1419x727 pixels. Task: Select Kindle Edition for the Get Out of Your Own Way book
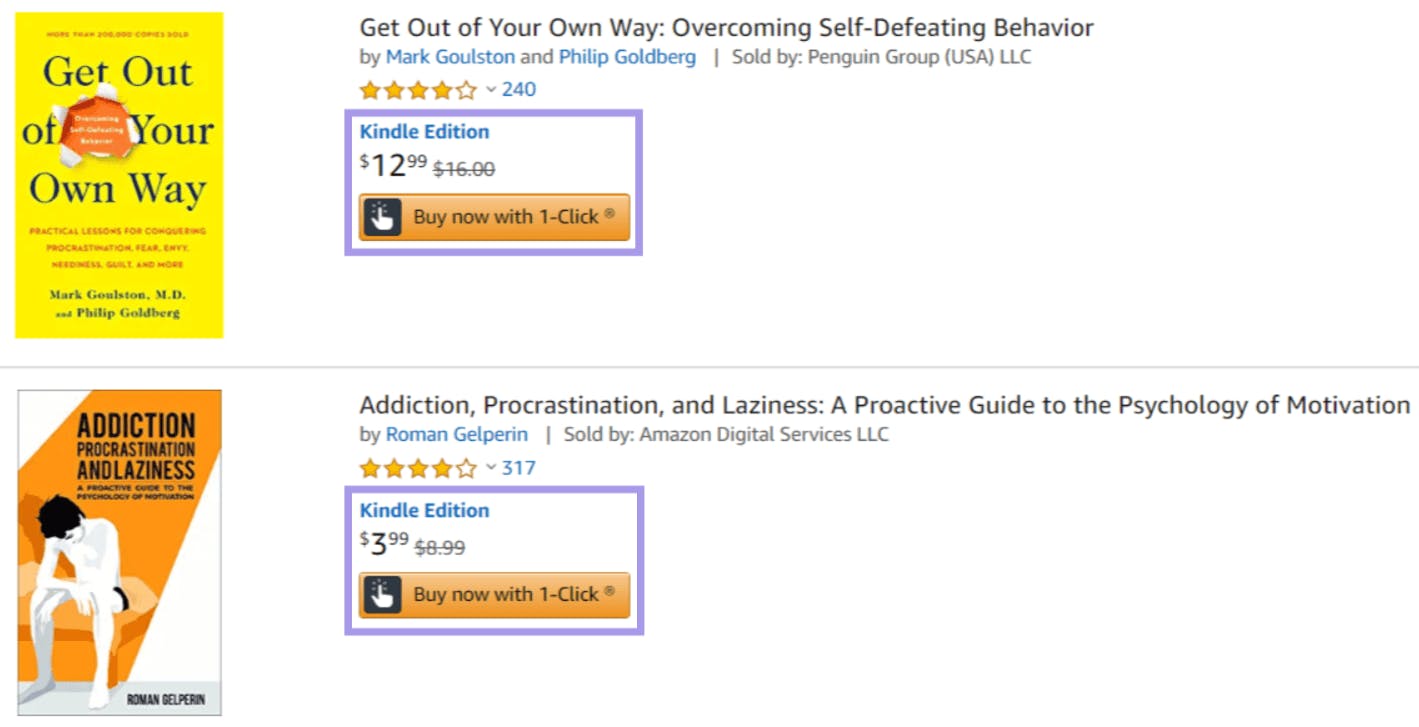coord(425,132)
